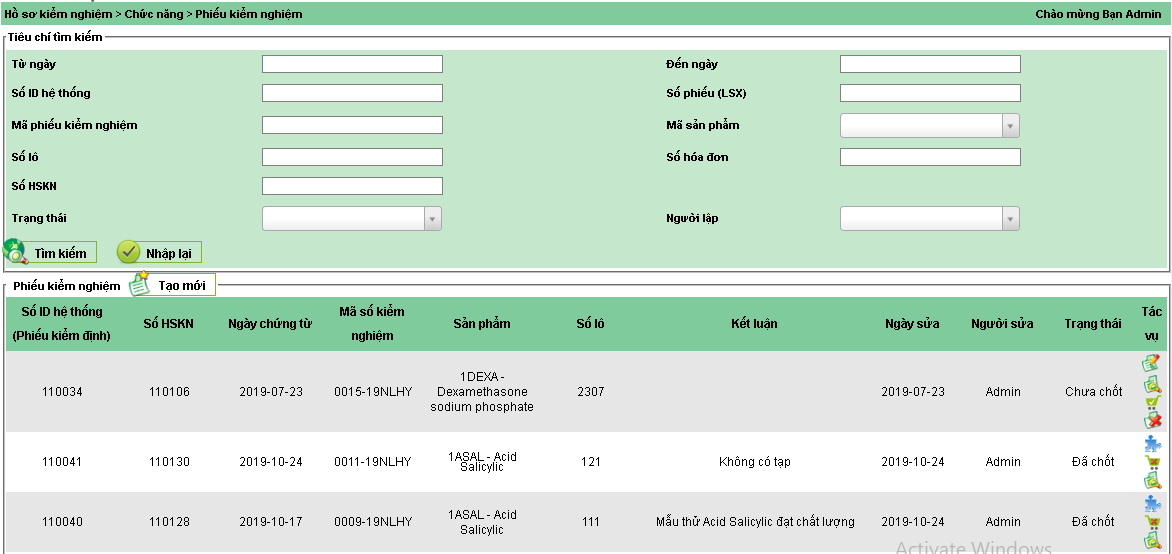Click HSKN number 110128
This screenshot has height=554, width=1172.
coord(169,522)
